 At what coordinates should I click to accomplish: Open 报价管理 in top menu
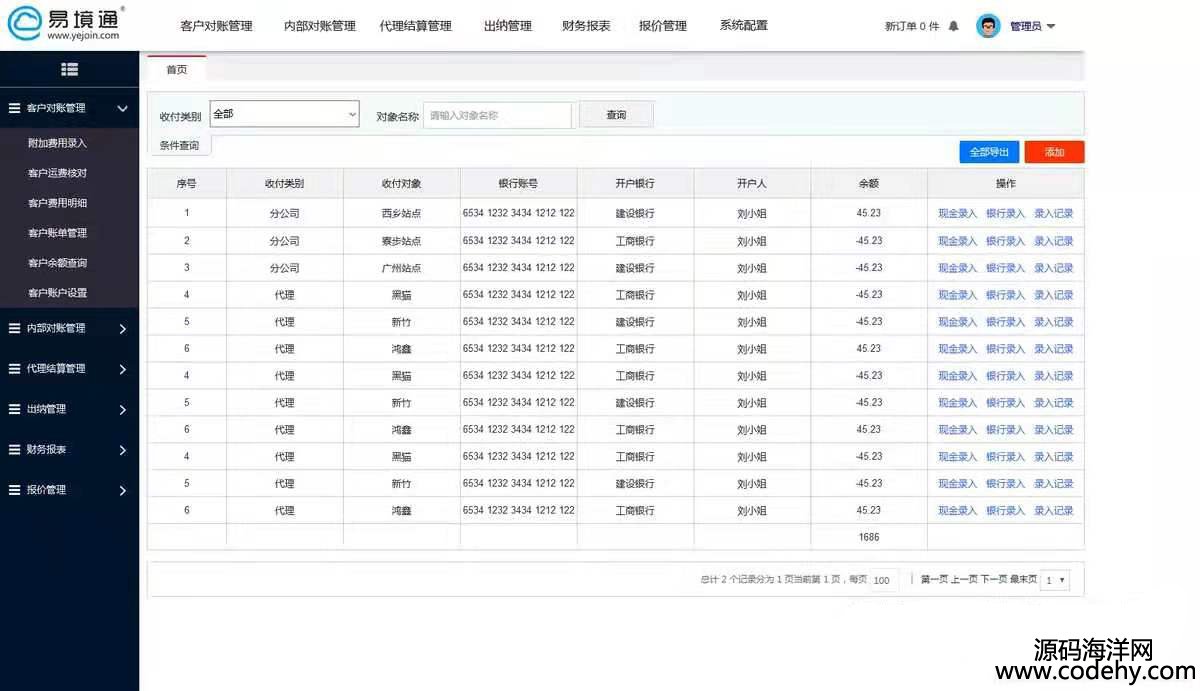tap(663, 26)
